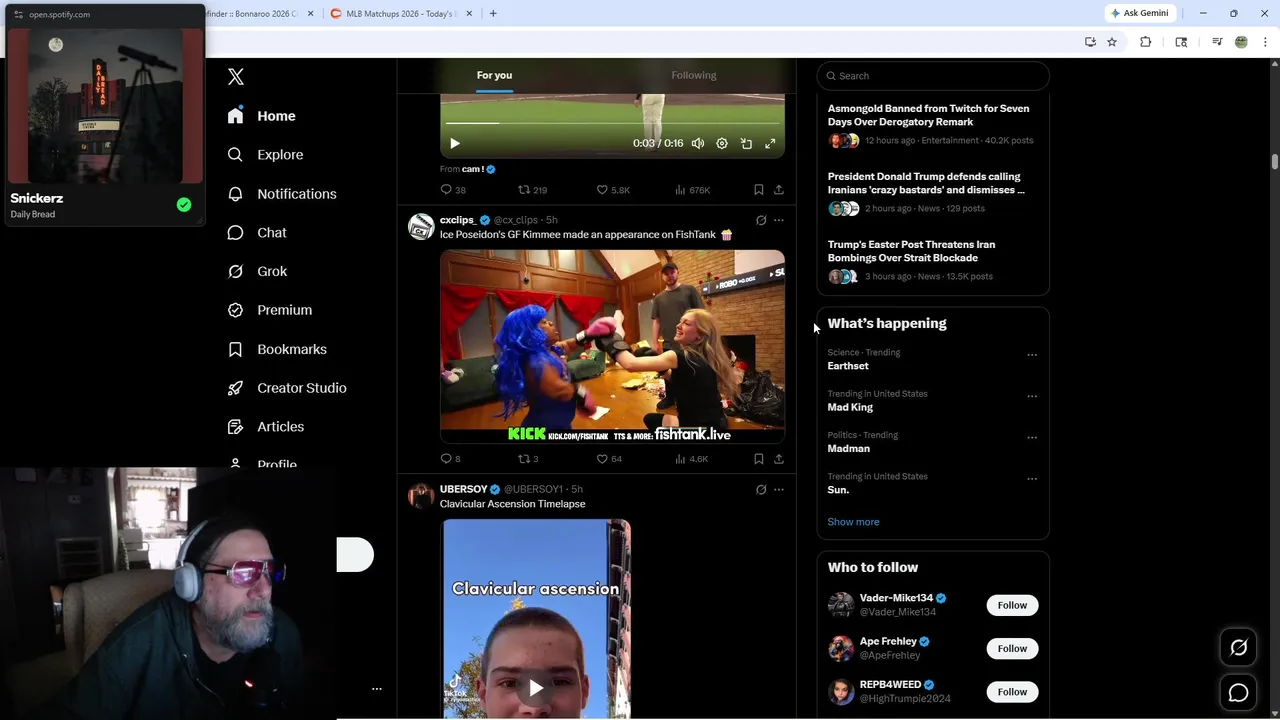Open a new browser tab
Image resolution: width=1280 pixels, height=720 pixels.
(x=493, y=14)
